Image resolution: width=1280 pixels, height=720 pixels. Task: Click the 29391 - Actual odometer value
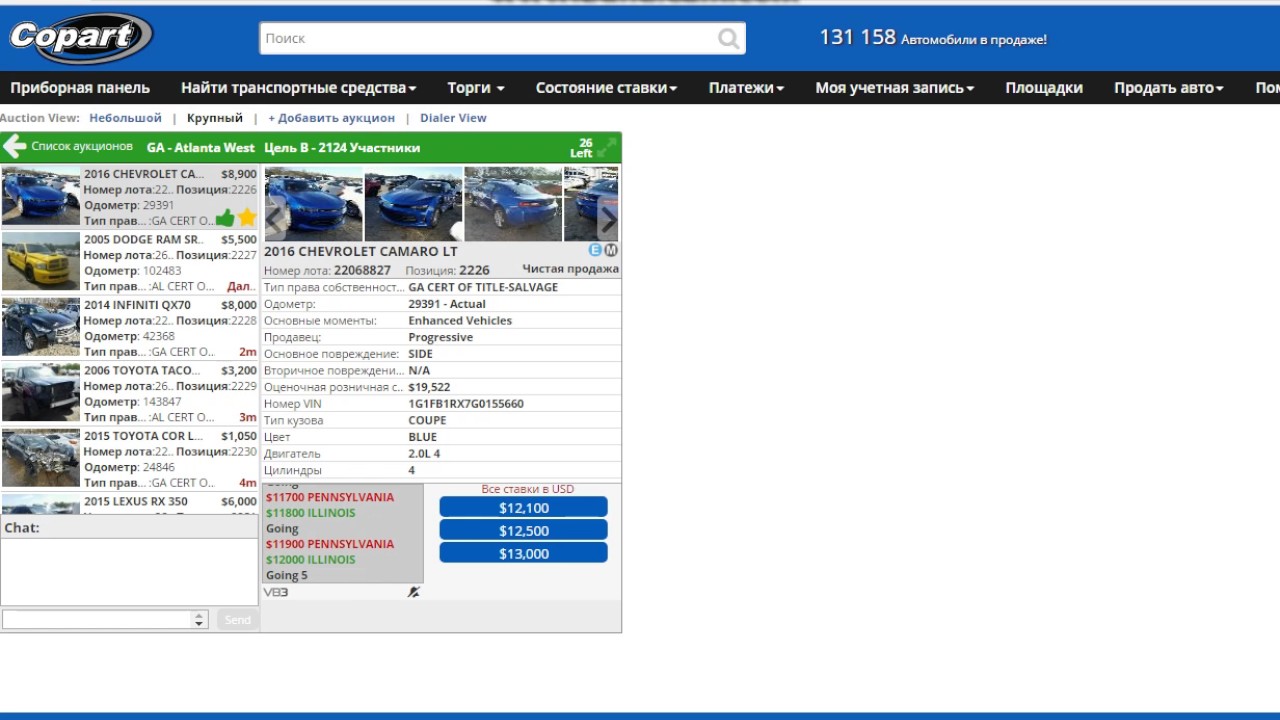pos(447,304)
